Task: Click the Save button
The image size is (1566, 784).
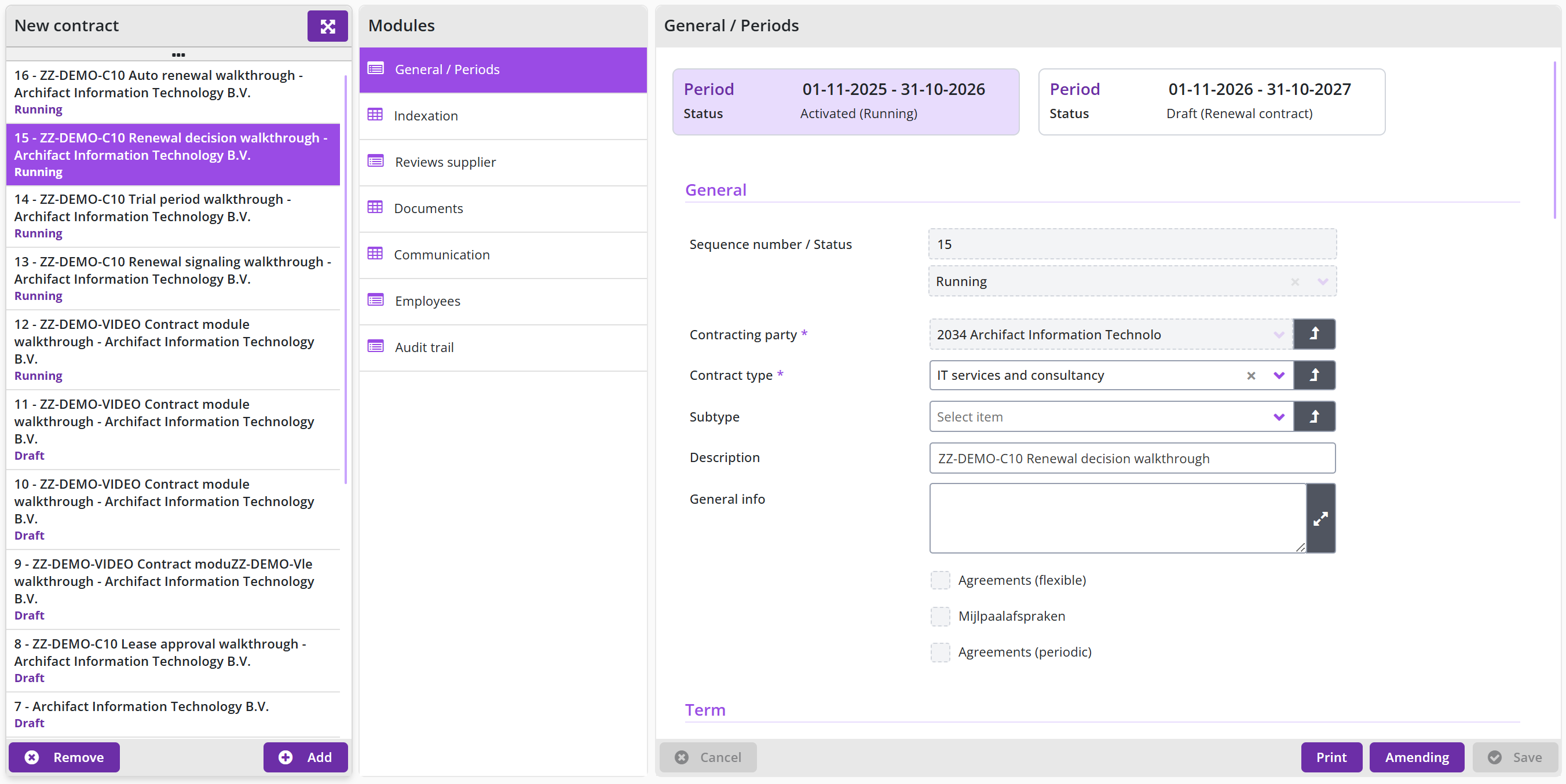Action: pos(1515,757)
